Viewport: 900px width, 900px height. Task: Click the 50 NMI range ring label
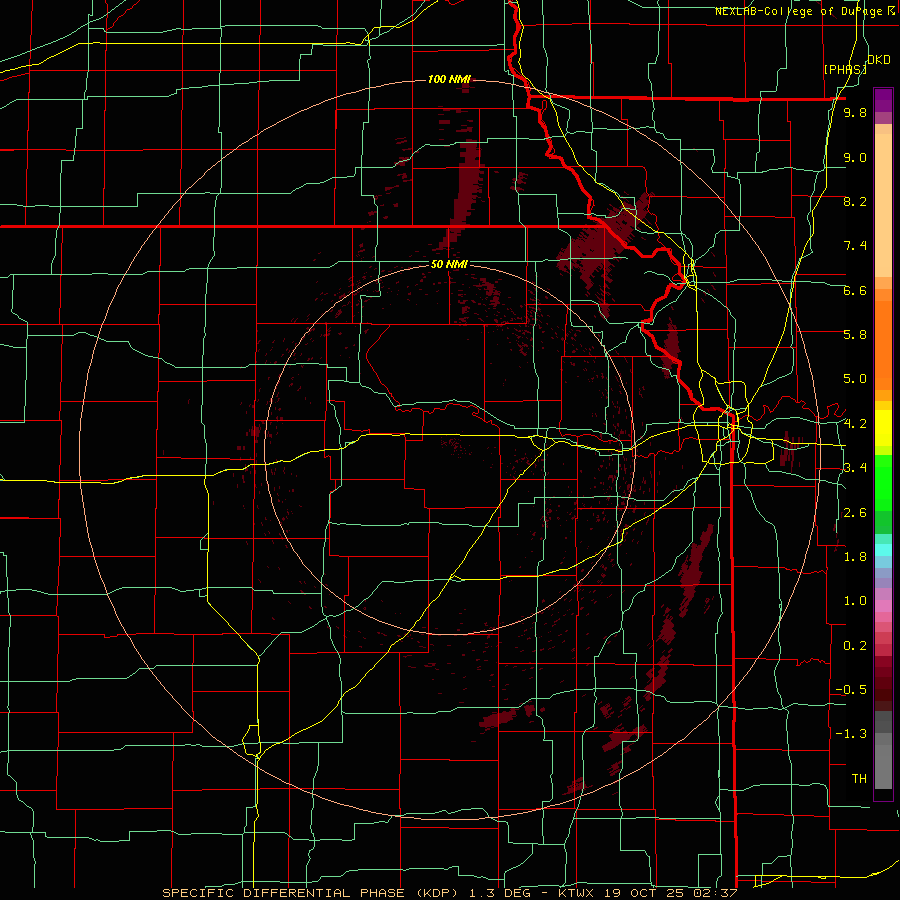click(x=449, y=264)
